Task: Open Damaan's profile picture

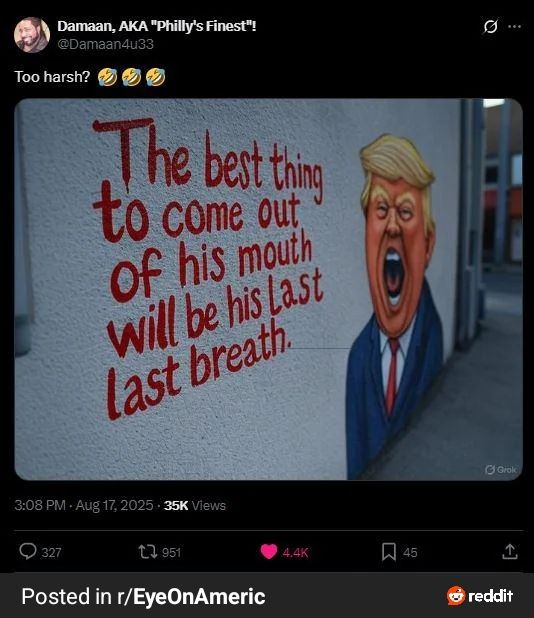Action: tap(32, 35)
